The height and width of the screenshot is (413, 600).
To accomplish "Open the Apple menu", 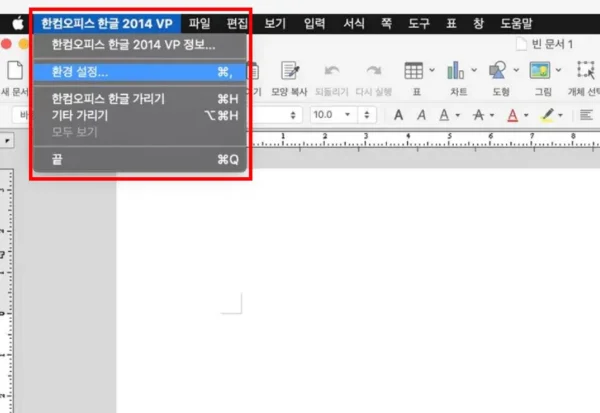I will pos(18,24).
